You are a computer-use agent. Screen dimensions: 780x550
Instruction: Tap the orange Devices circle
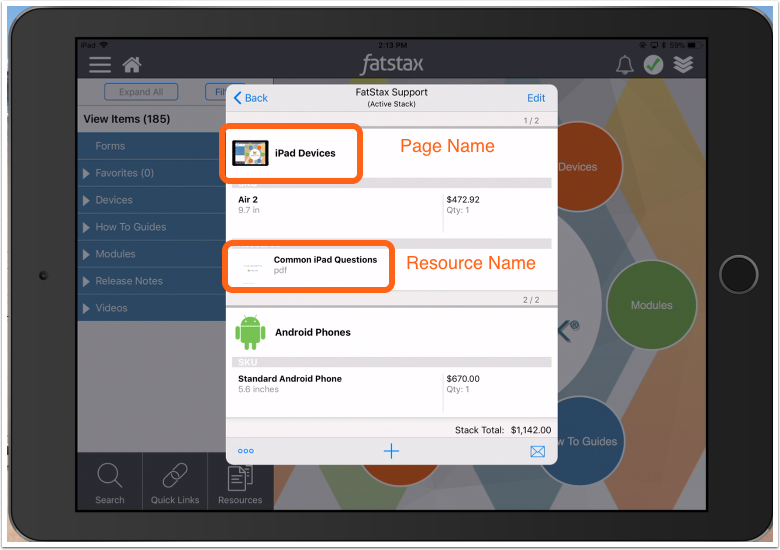pyautogui.click(x=589, y=167)
